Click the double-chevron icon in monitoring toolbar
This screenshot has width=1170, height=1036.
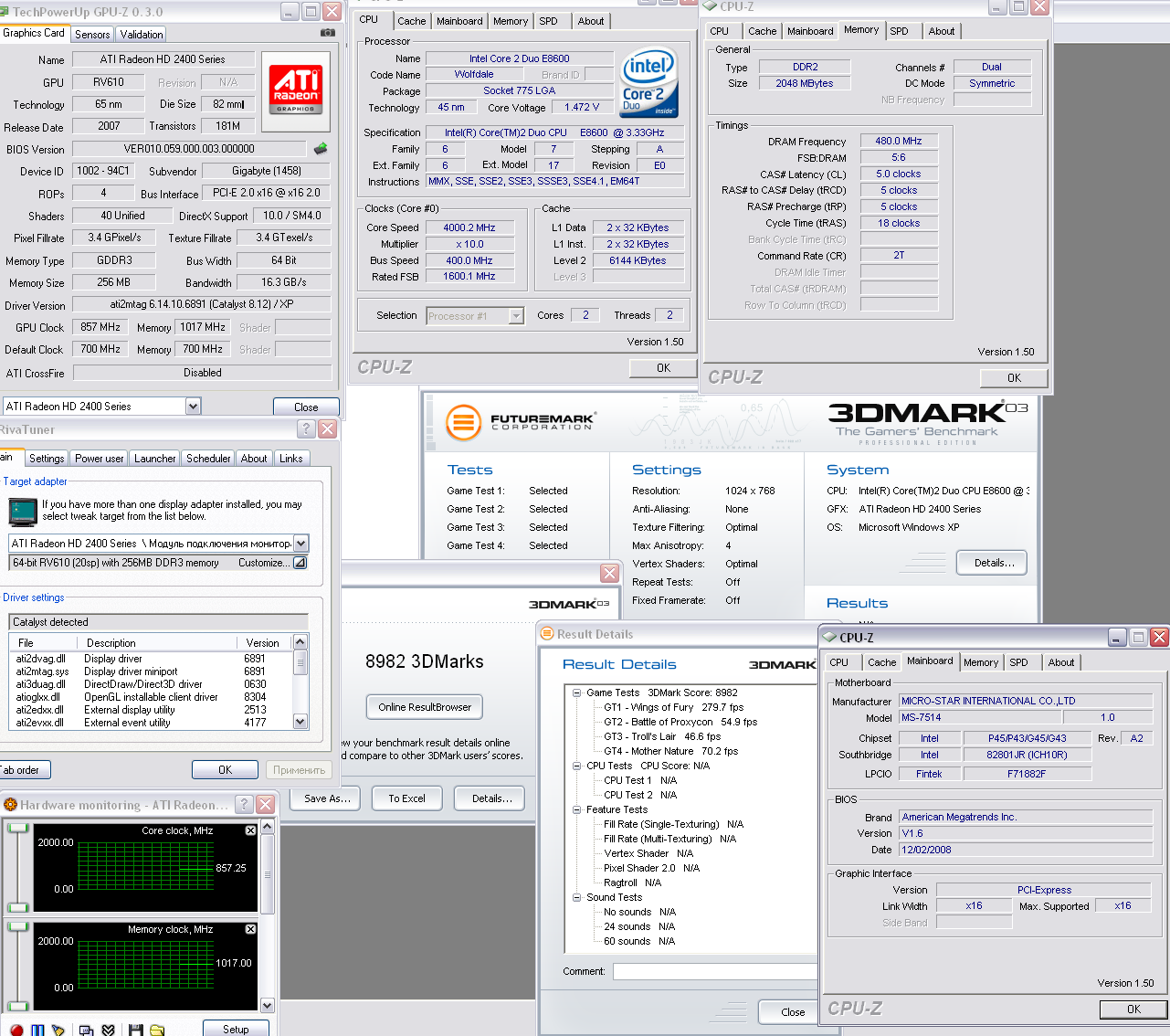[108, 1031]
